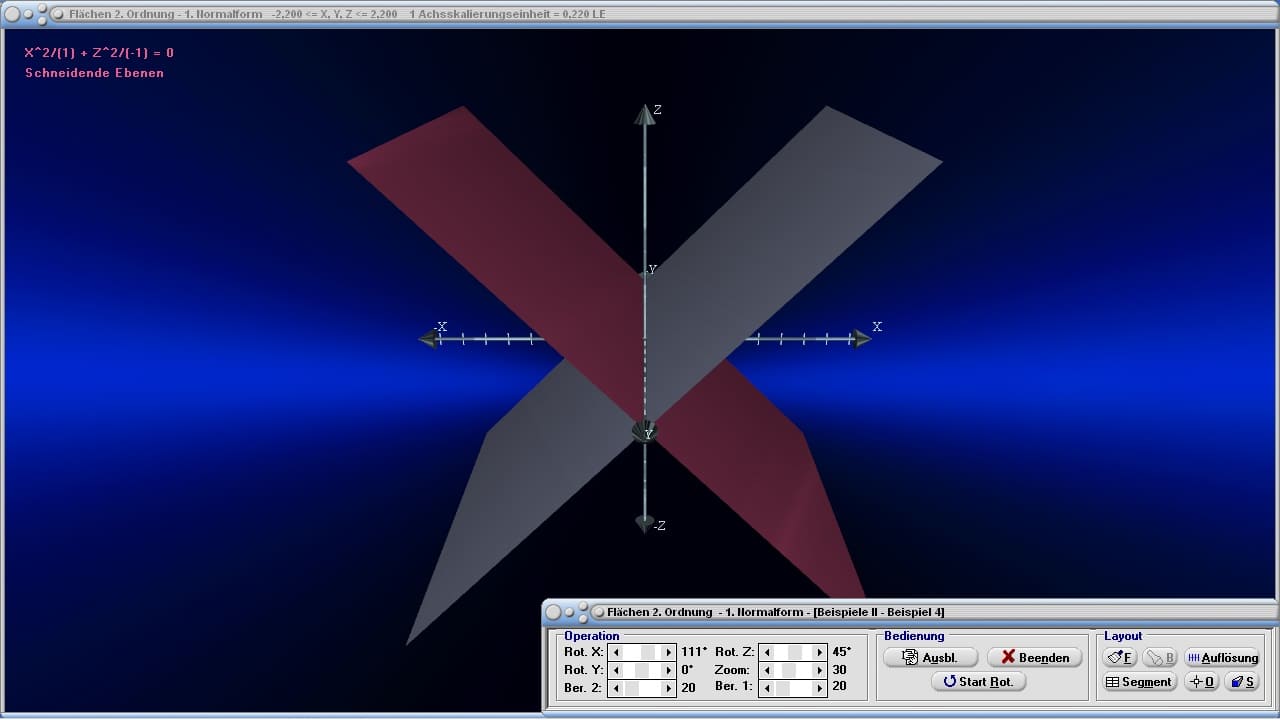Click the Ausbl. hide button
Viewport: 1280px width, 720px height.
[x=930, y=657]
